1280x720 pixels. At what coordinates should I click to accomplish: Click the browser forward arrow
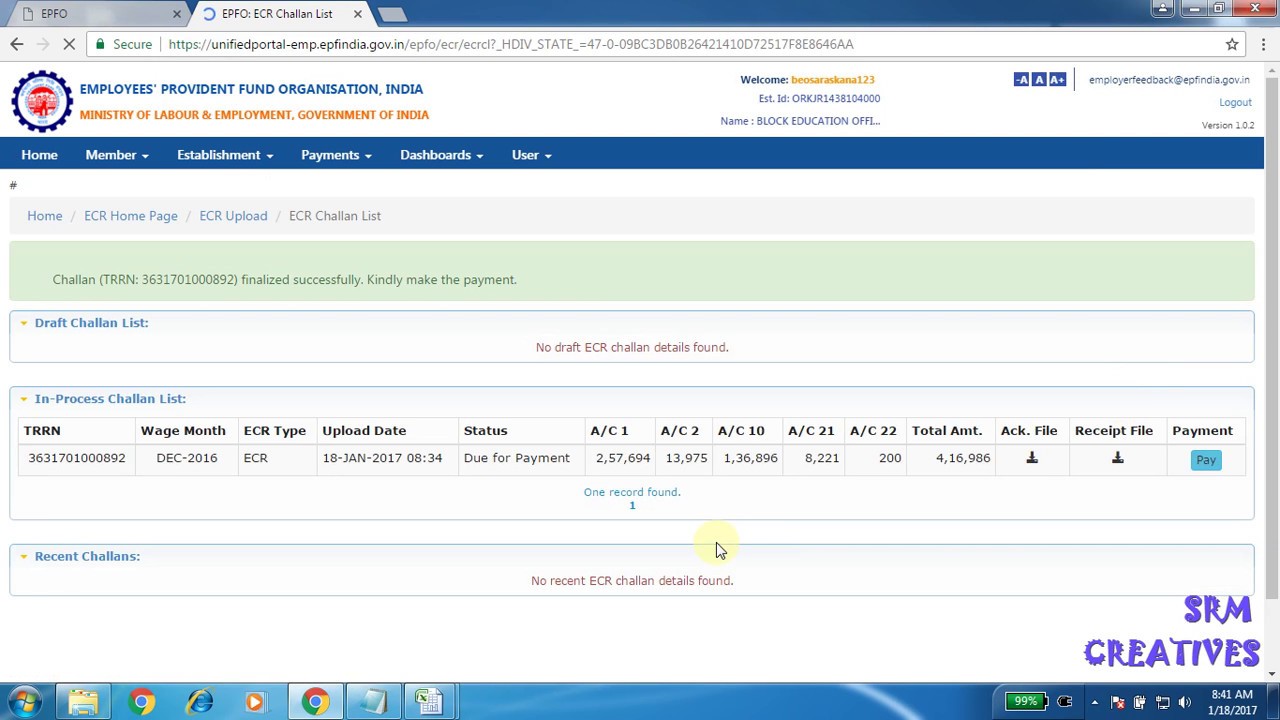pyautogui.click(x=43, y=44)
